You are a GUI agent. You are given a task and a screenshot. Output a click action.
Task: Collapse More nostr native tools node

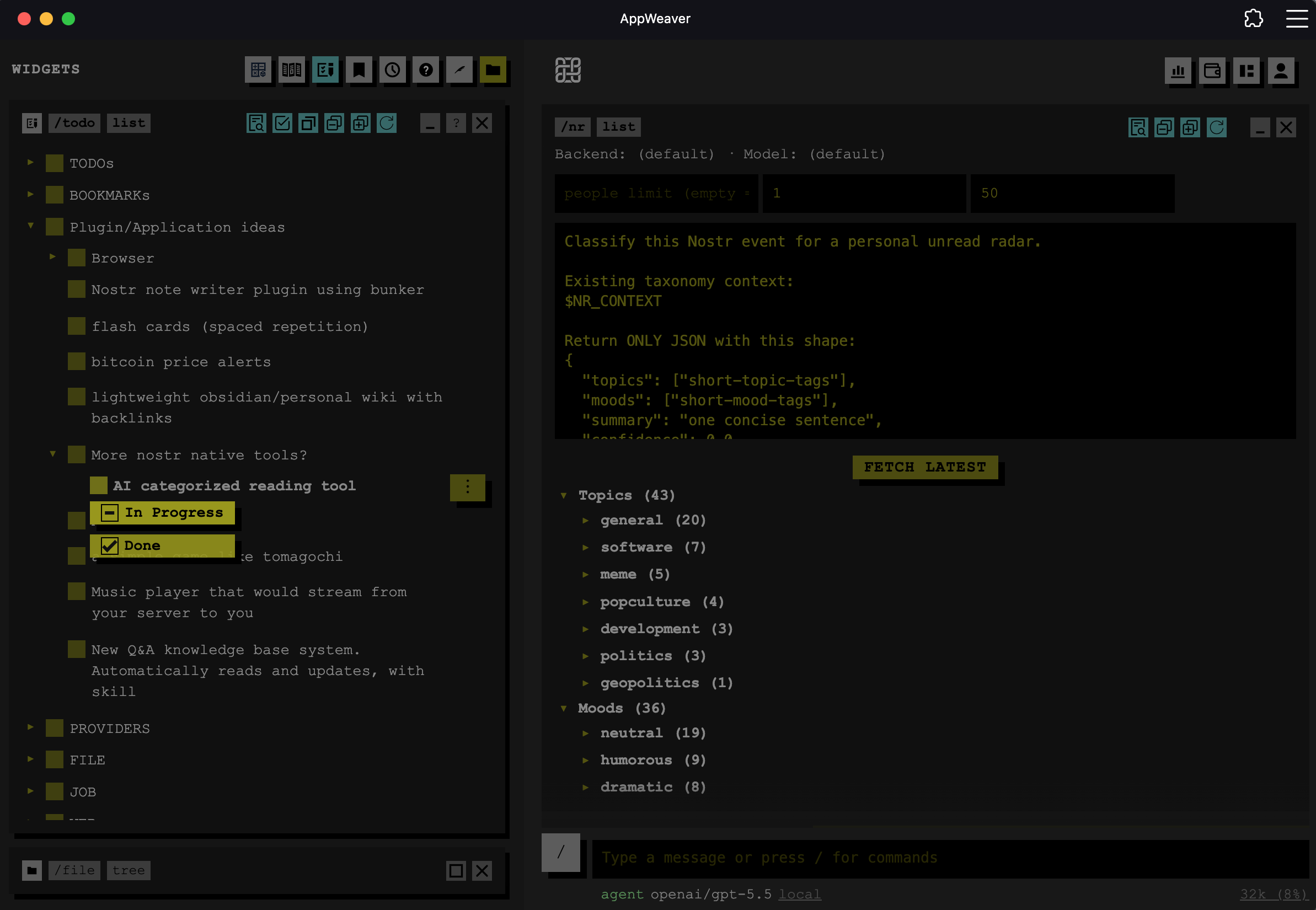[x=53, y=454]
